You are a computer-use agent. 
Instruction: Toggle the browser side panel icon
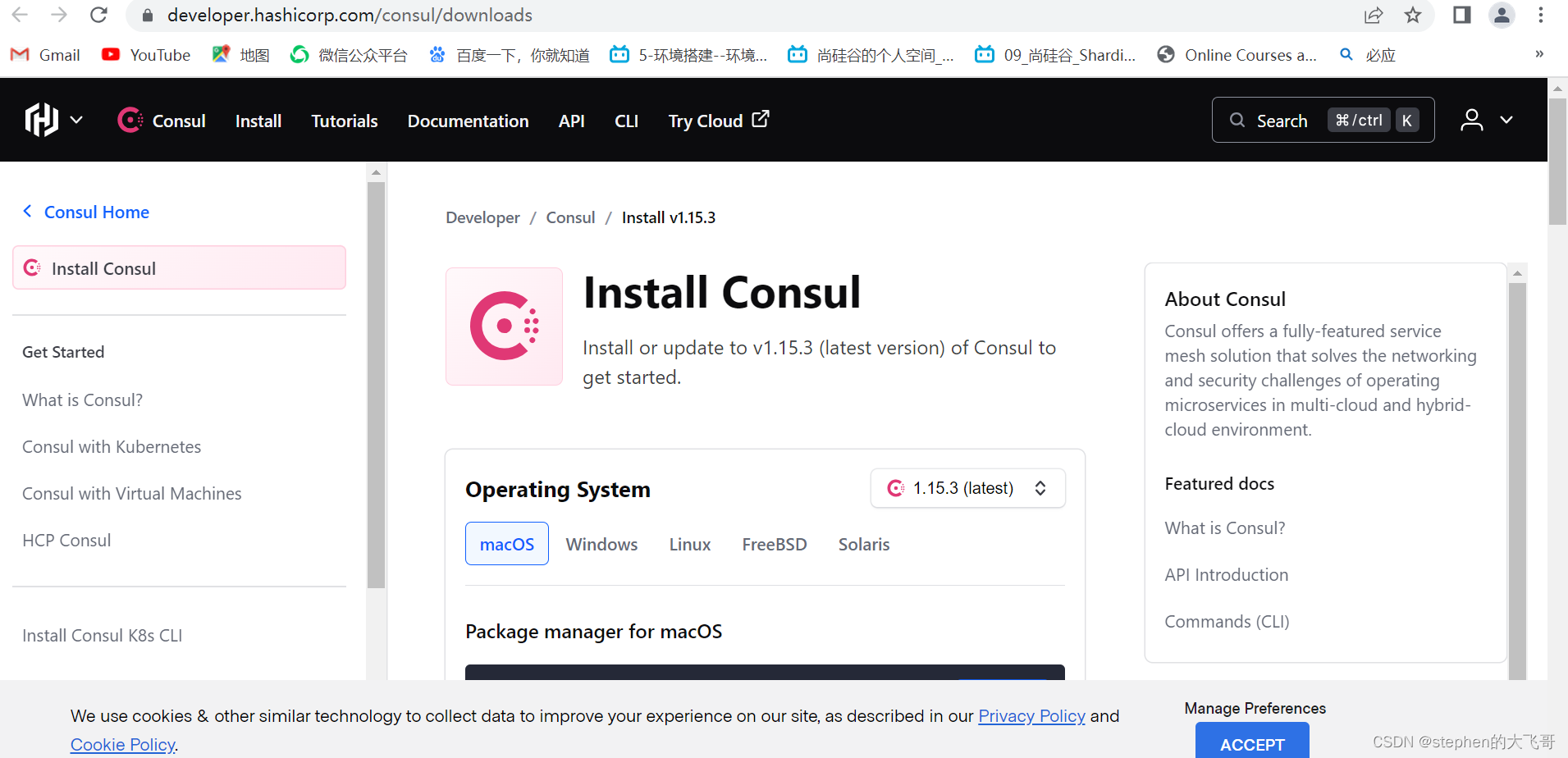pyautogui.click(x=1462, y=15)
